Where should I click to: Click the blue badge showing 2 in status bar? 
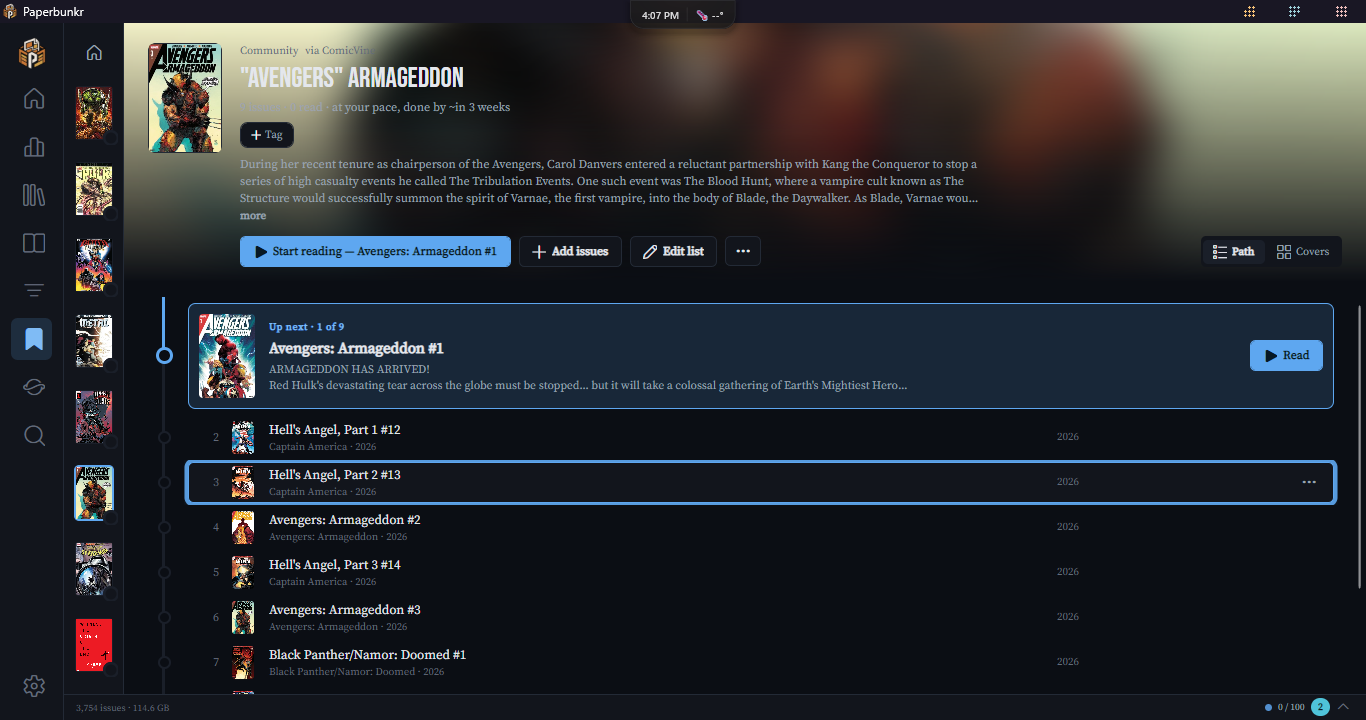point(1320,707)
